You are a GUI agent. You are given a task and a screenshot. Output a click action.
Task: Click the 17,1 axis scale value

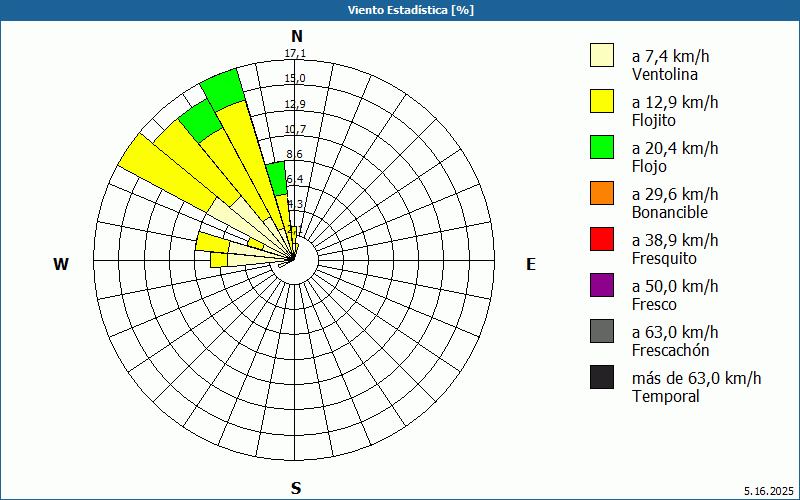tap(295, 54)
